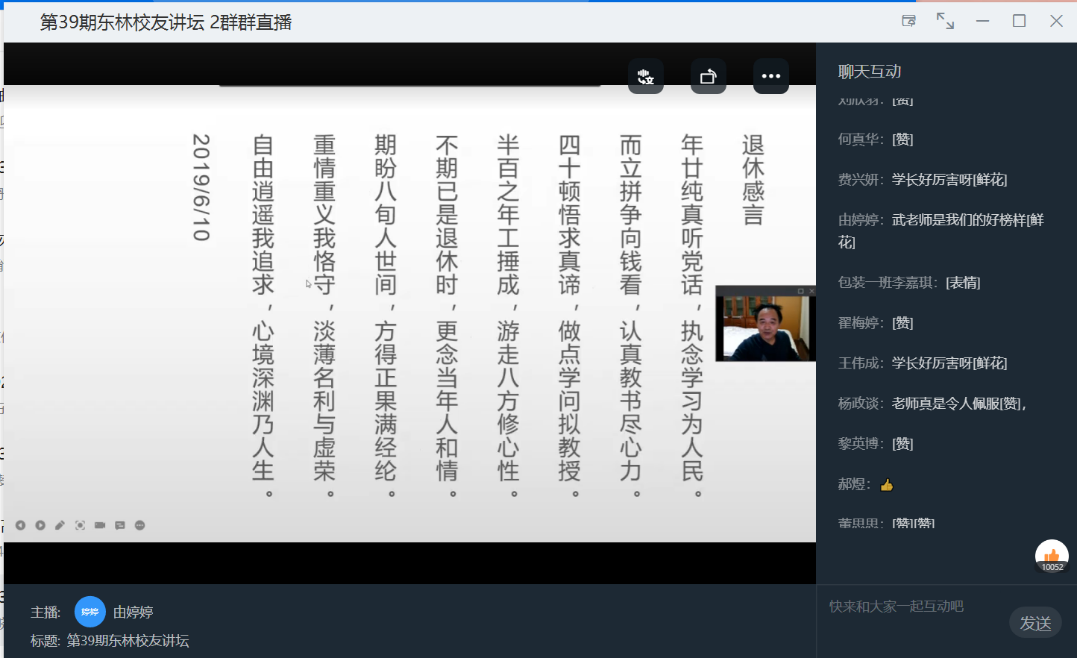Toggle the audio translation icon on the video

click(646, 76)
